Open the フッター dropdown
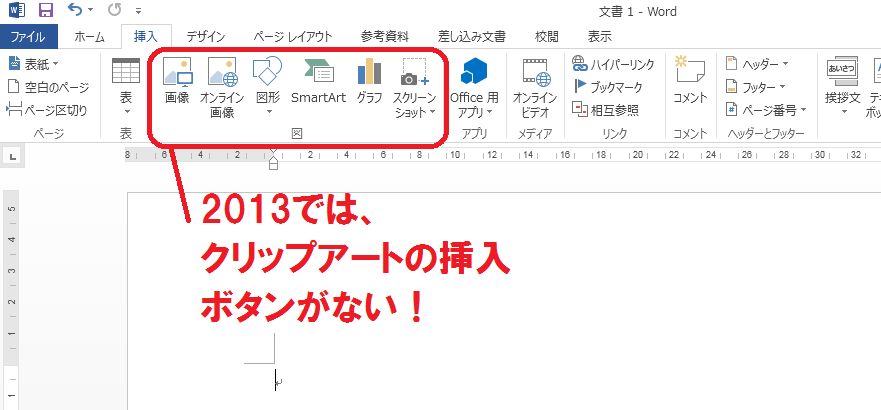Screen dimensions: 881x410 (757, 87)
